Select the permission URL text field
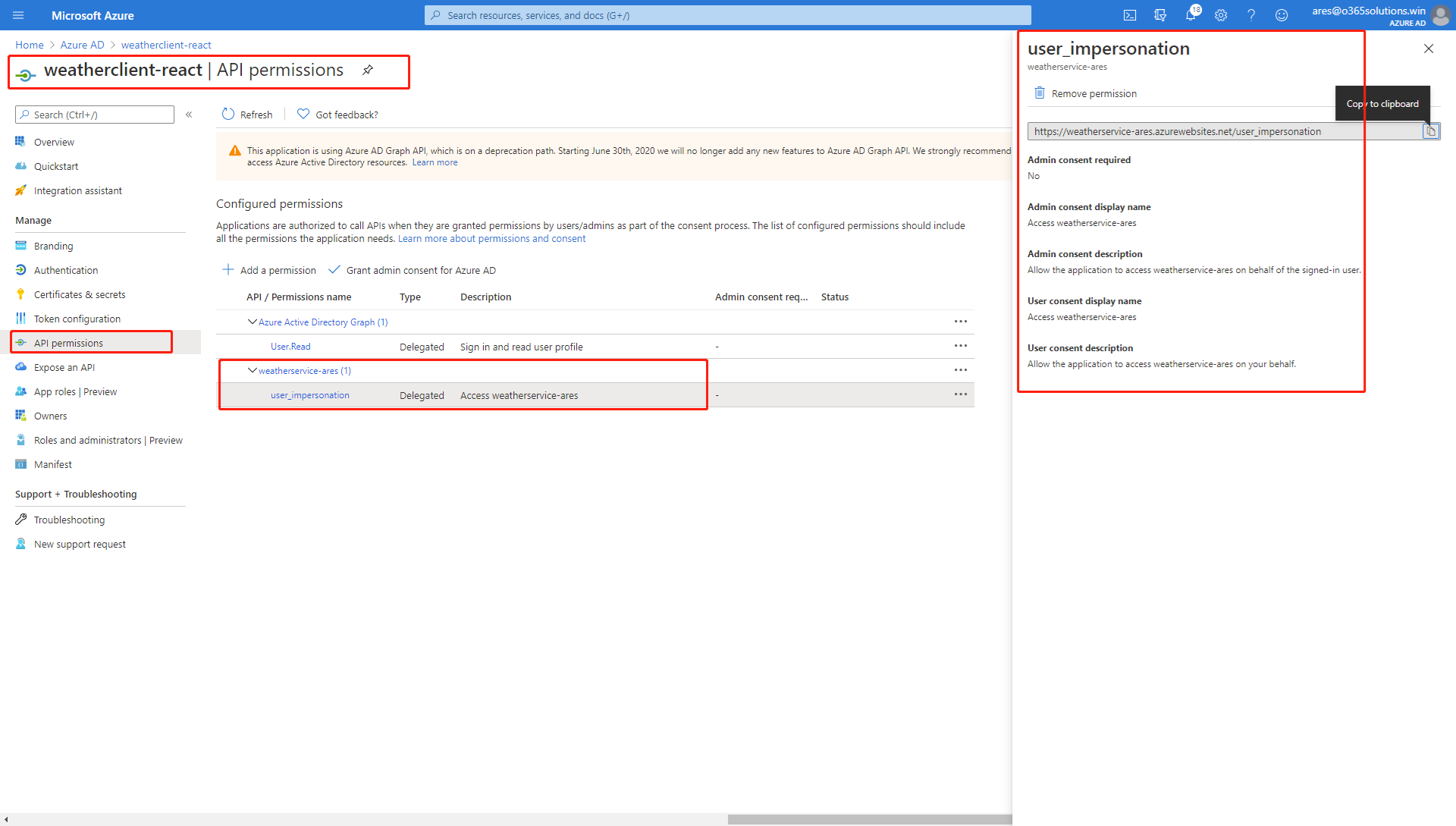 click(x=1225, y=131)
